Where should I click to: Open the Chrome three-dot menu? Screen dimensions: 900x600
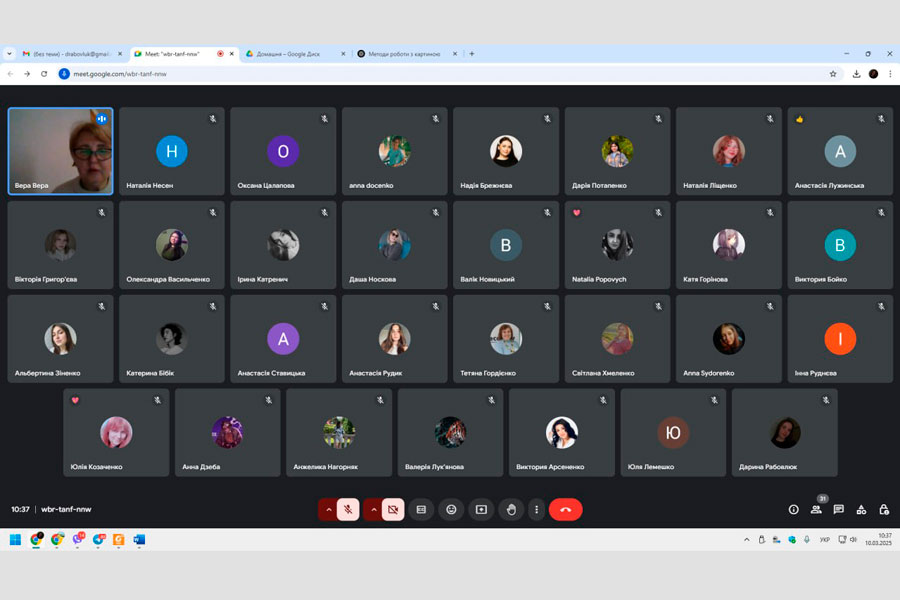(x=890, y=73)
